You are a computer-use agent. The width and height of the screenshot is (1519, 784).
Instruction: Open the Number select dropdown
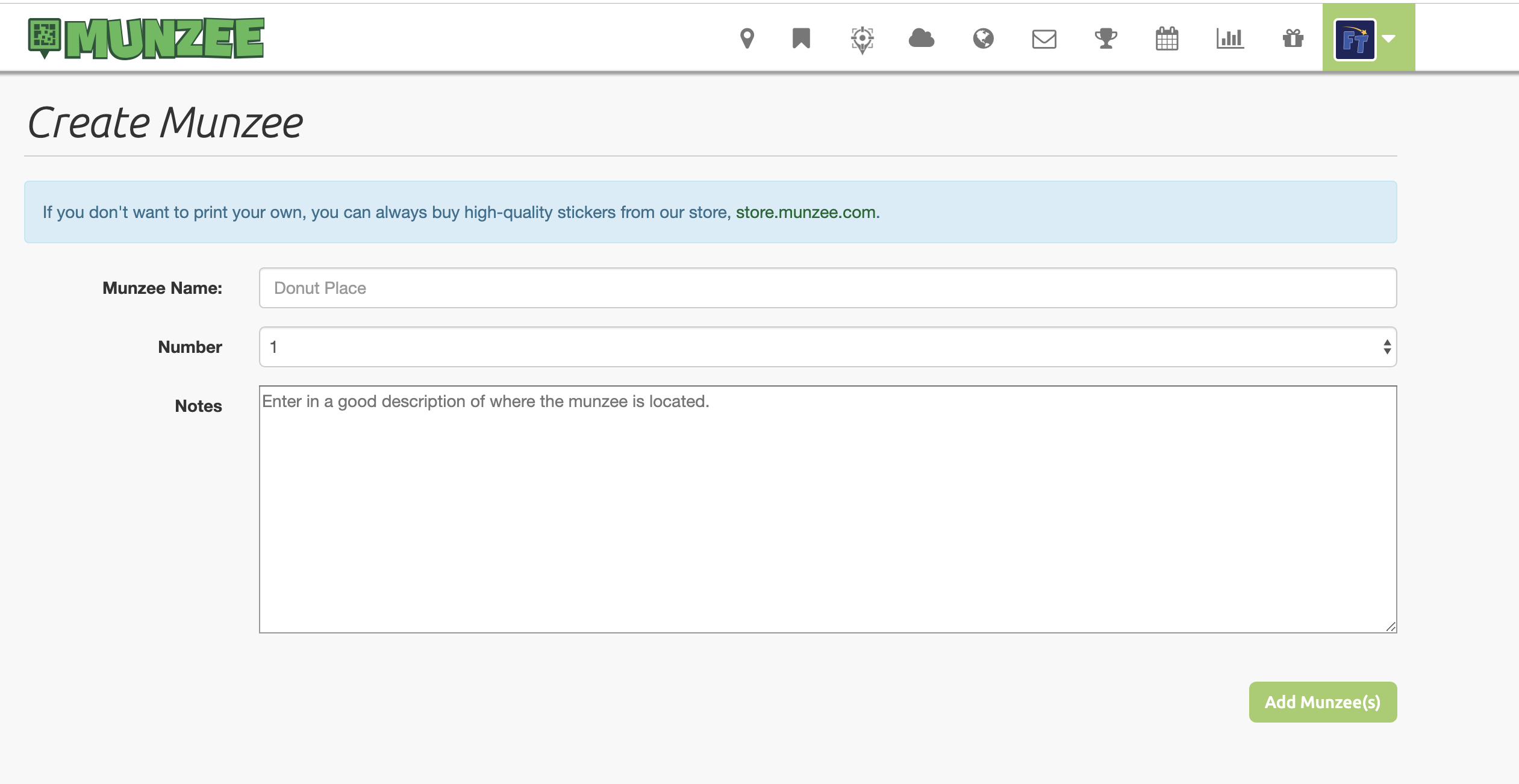[828, 347]
